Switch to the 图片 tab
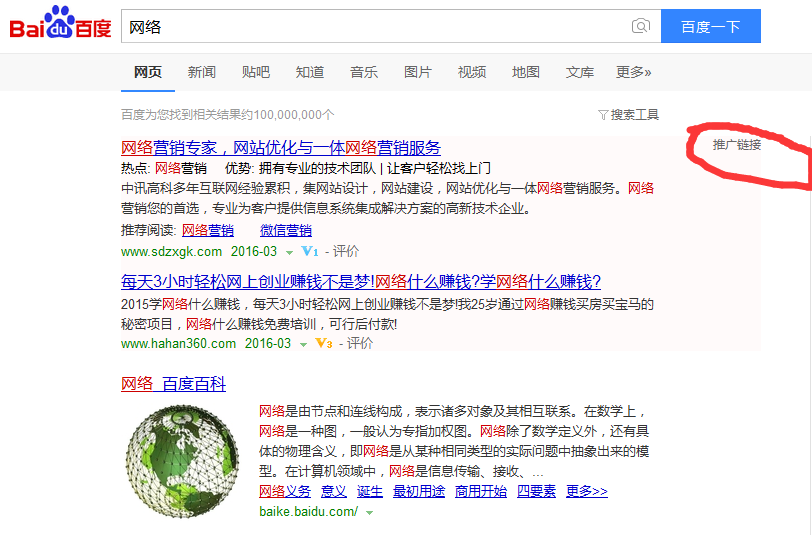 coord(418,72)
